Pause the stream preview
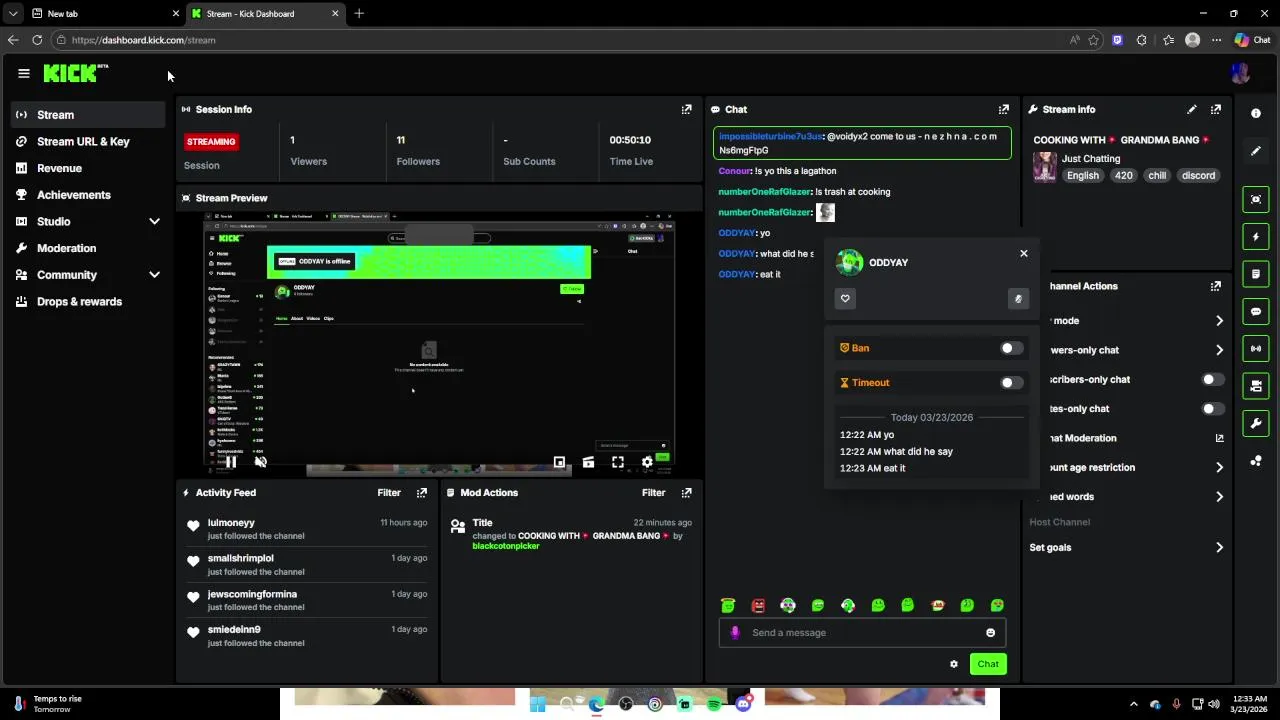Viewport: 1280px width, 720px height. click(230, 461)
